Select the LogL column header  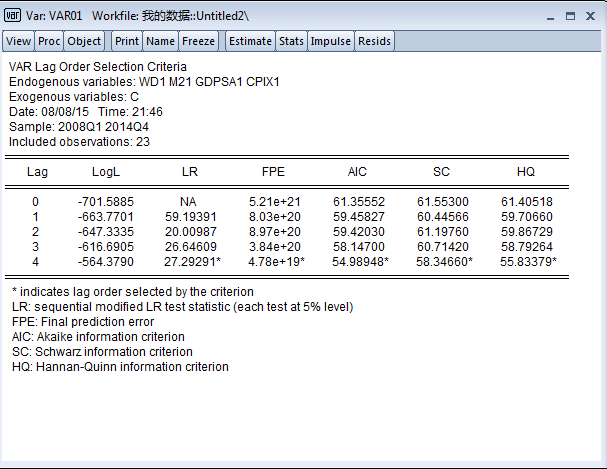[106, 172]
